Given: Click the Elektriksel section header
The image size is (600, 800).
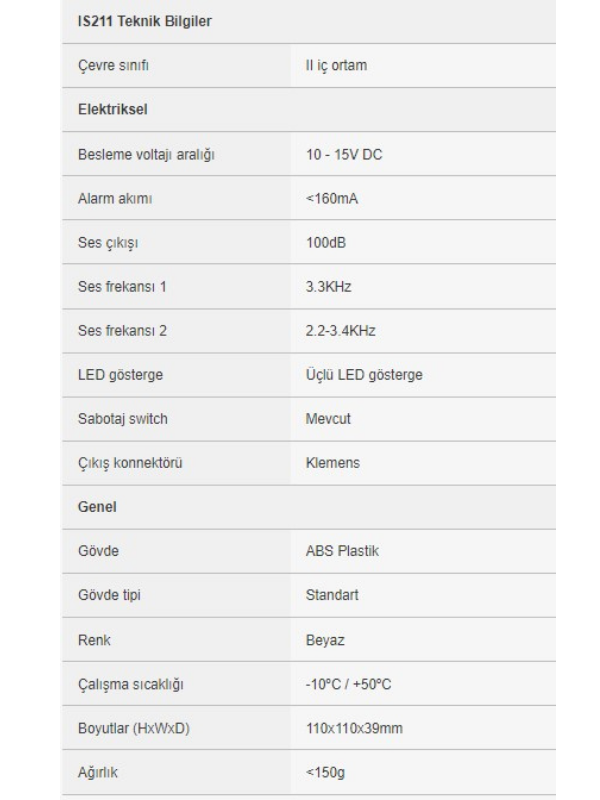Looking at the screenshot, I should [x=112, y=109].
